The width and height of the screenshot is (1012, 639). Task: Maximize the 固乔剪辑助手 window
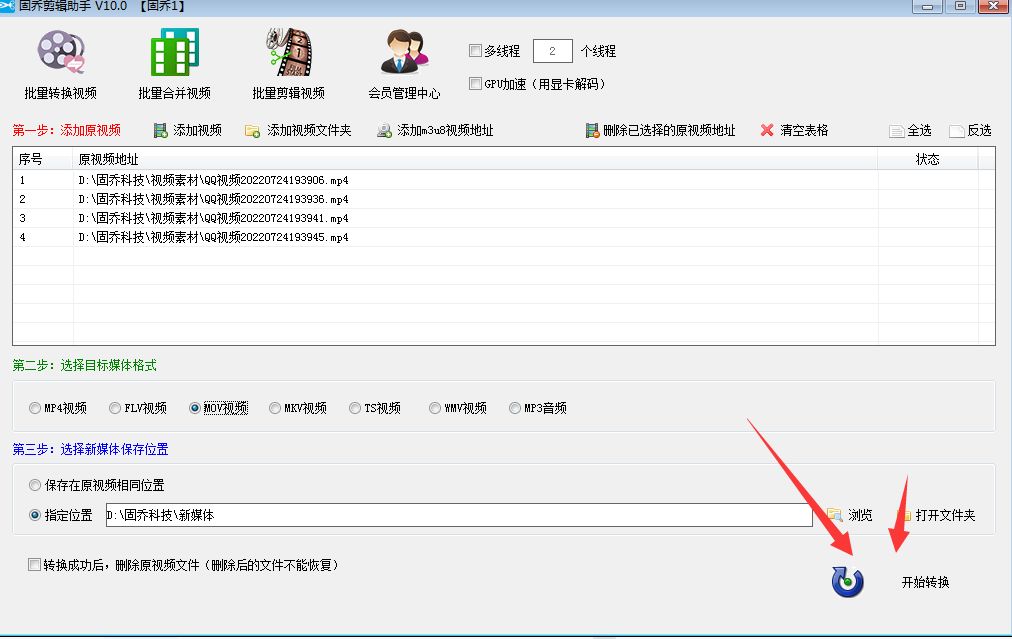(x=960, y=6)
